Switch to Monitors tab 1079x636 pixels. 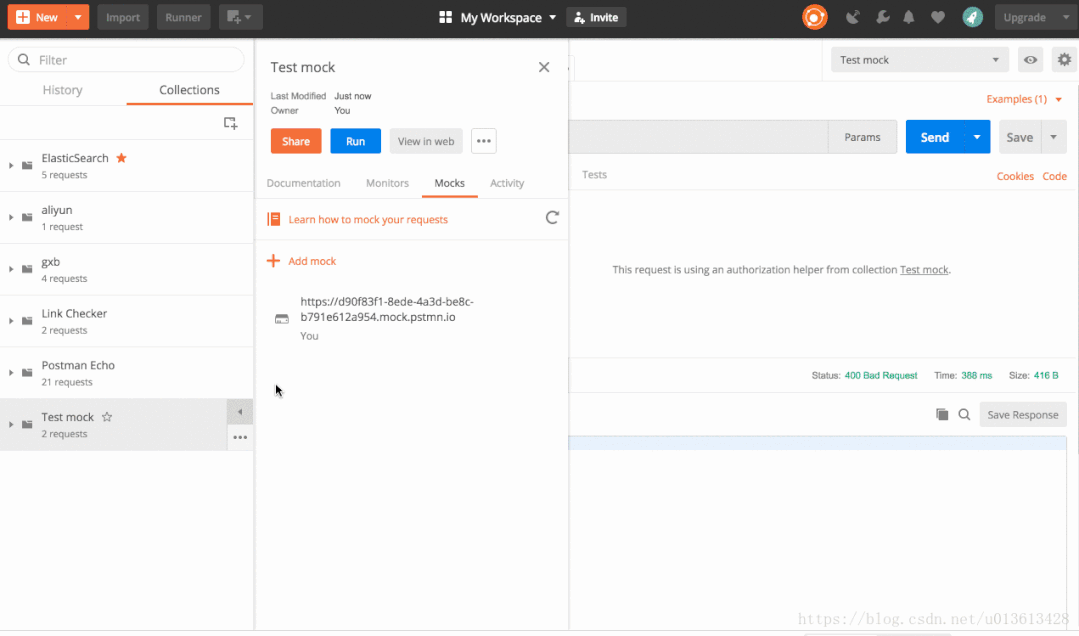click(387, 183)
